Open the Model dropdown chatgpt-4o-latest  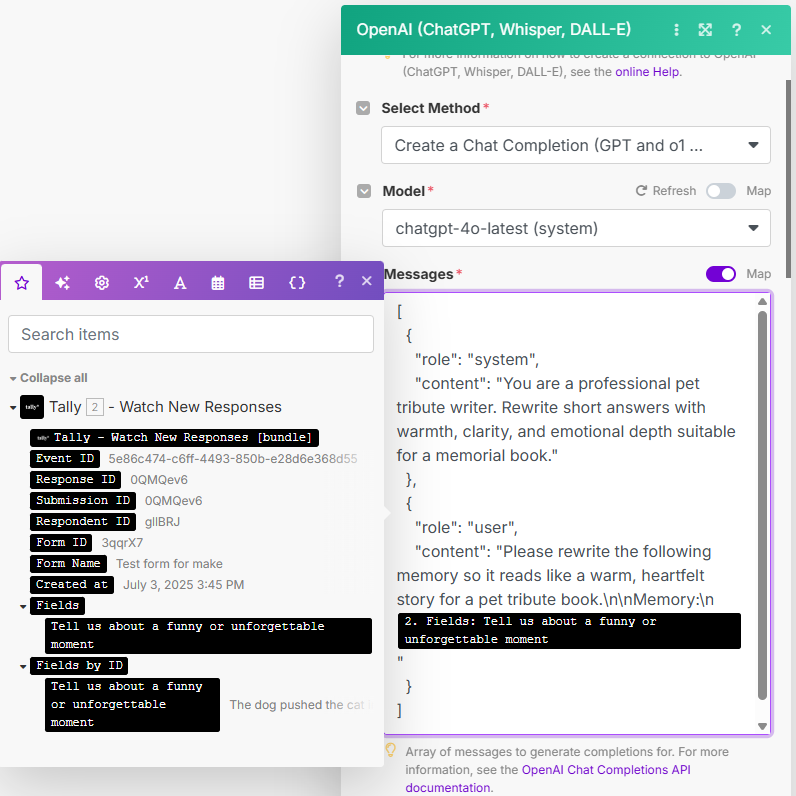pos(576,228)
